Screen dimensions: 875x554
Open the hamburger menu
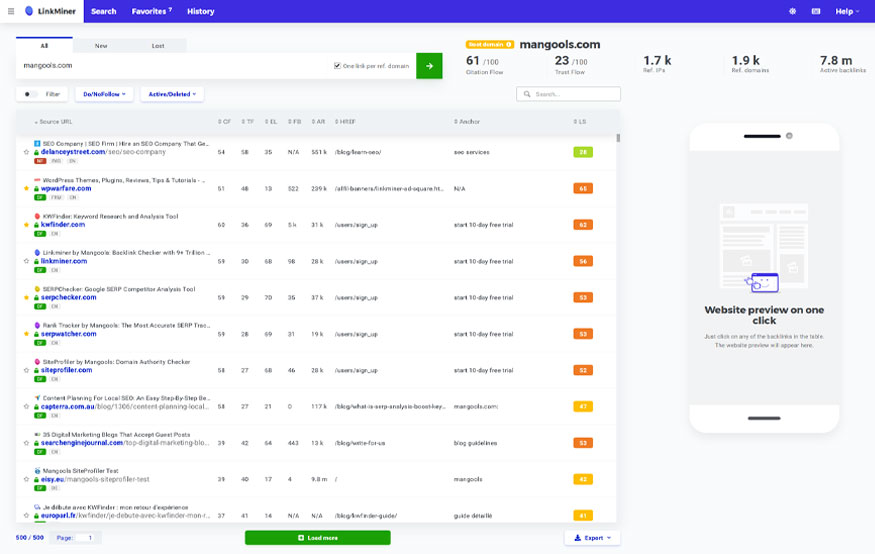11,11
